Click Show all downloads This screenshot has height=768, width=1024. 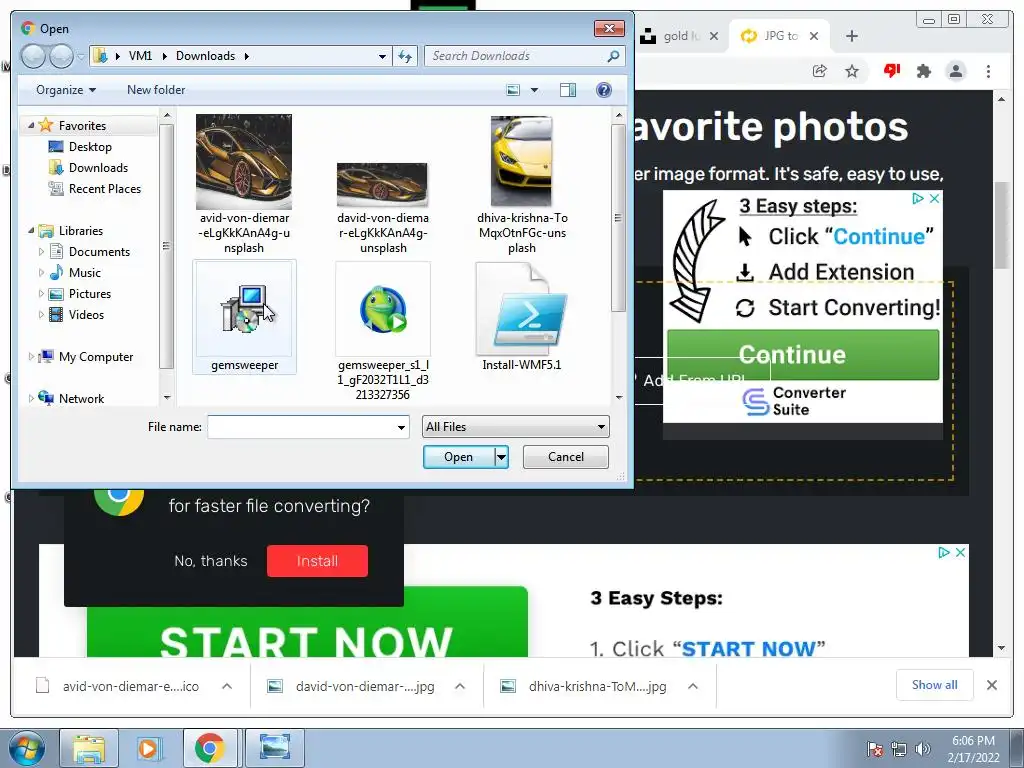(935, 685)
